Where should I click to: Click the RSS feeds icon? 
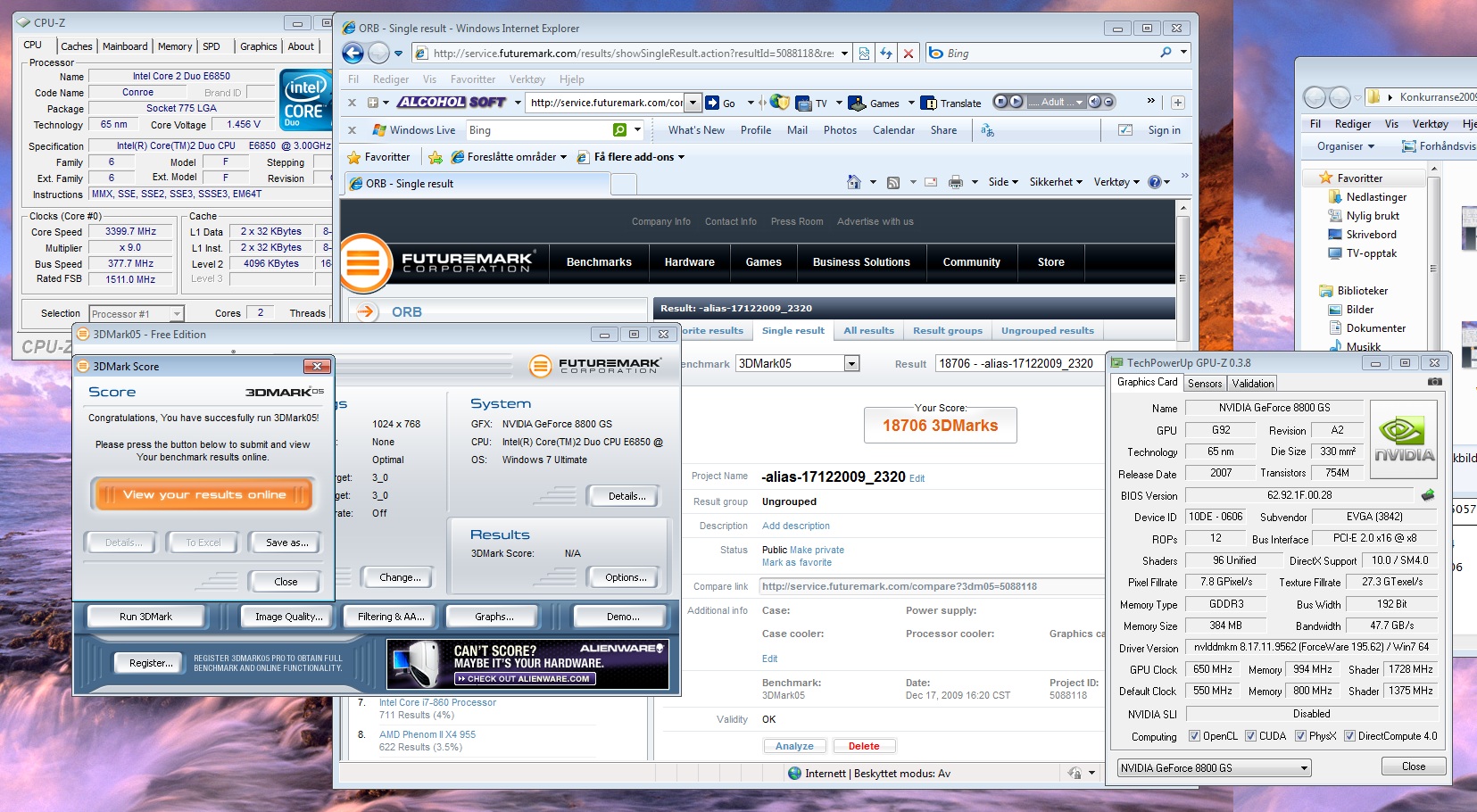tap(892, 182)
